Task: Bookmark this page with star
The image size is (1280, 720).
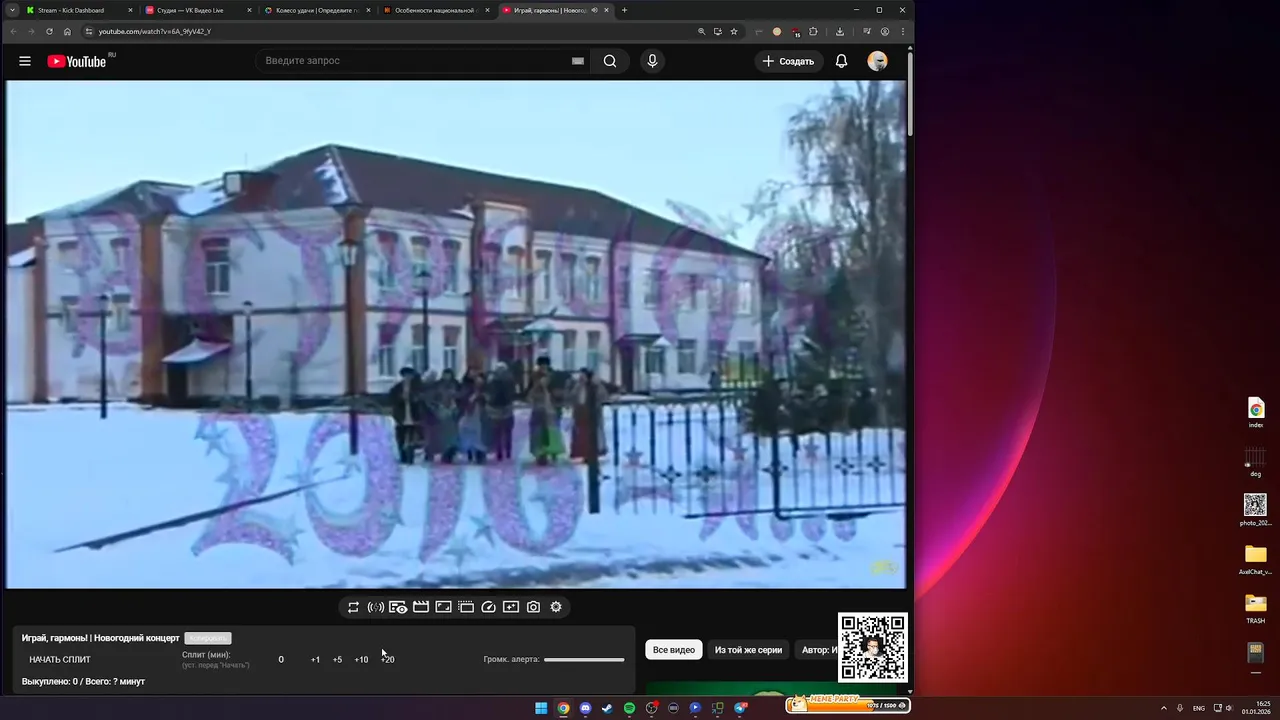Action: coord(734,31)
